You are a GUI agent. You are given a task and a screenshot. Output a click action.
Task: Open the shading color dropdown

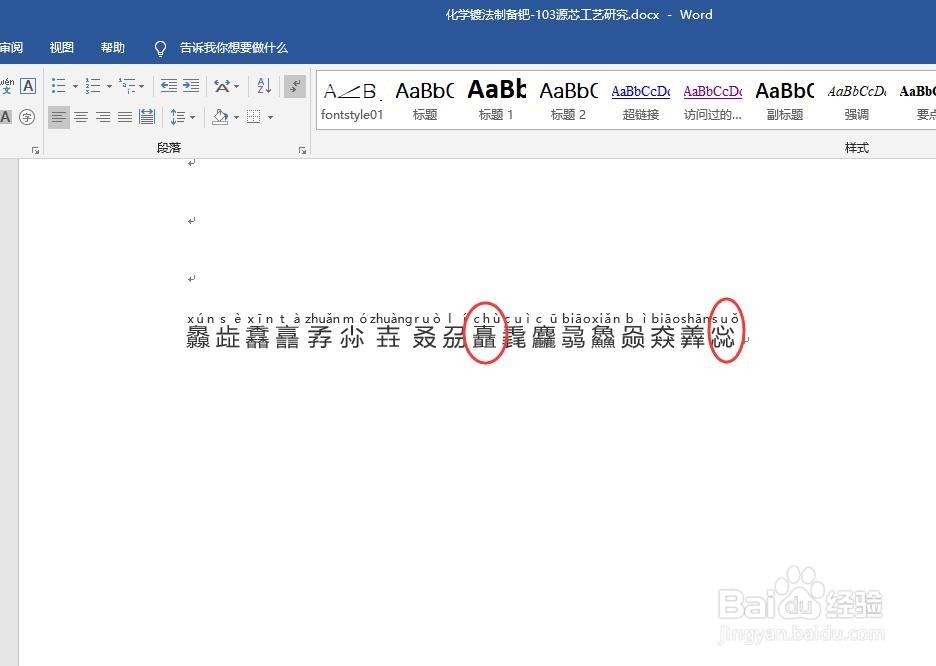(x=235, y=117)
